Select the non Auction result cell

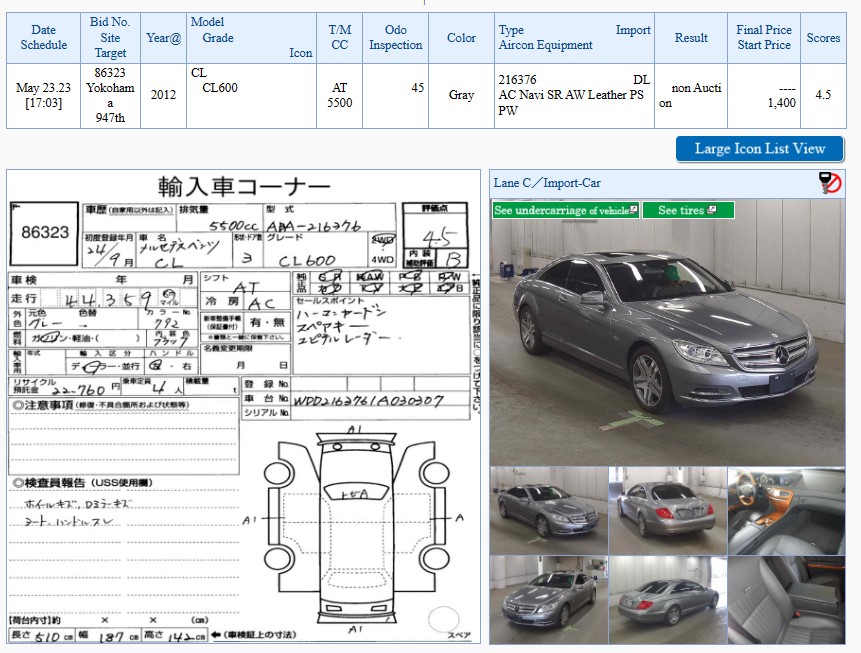[x=691, y=96]
